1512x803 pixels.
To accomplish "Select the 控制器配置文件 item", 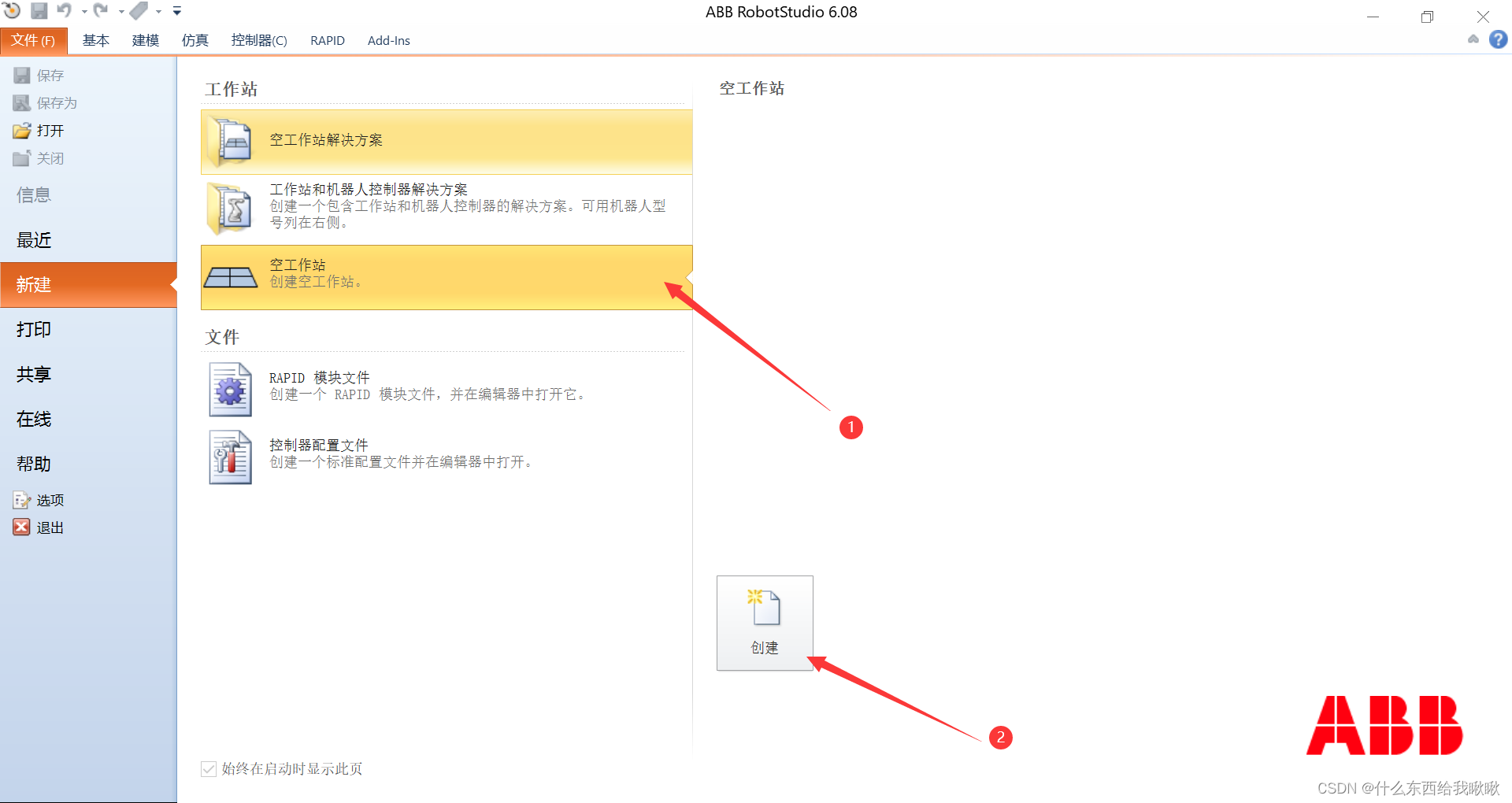I will tap(447, 457).
